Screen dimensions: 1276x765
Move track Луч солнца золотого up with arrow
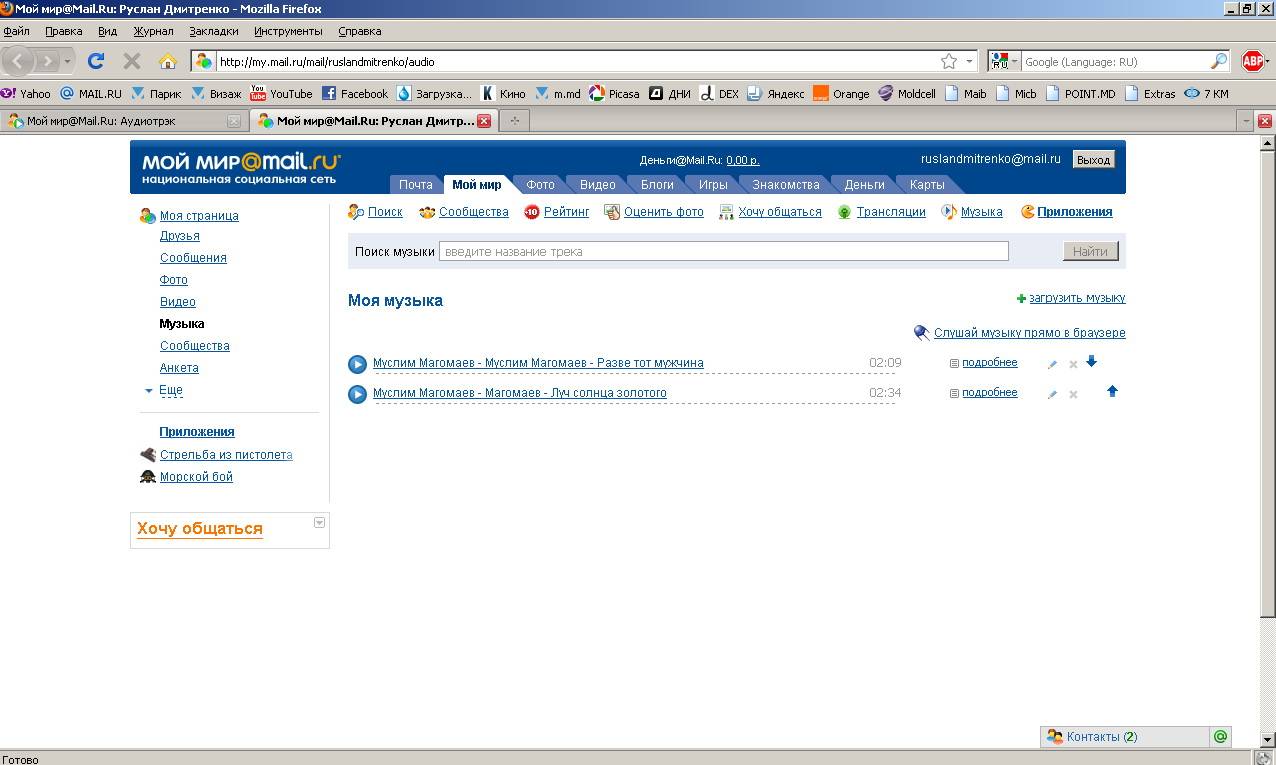(x=1112, y=391)
